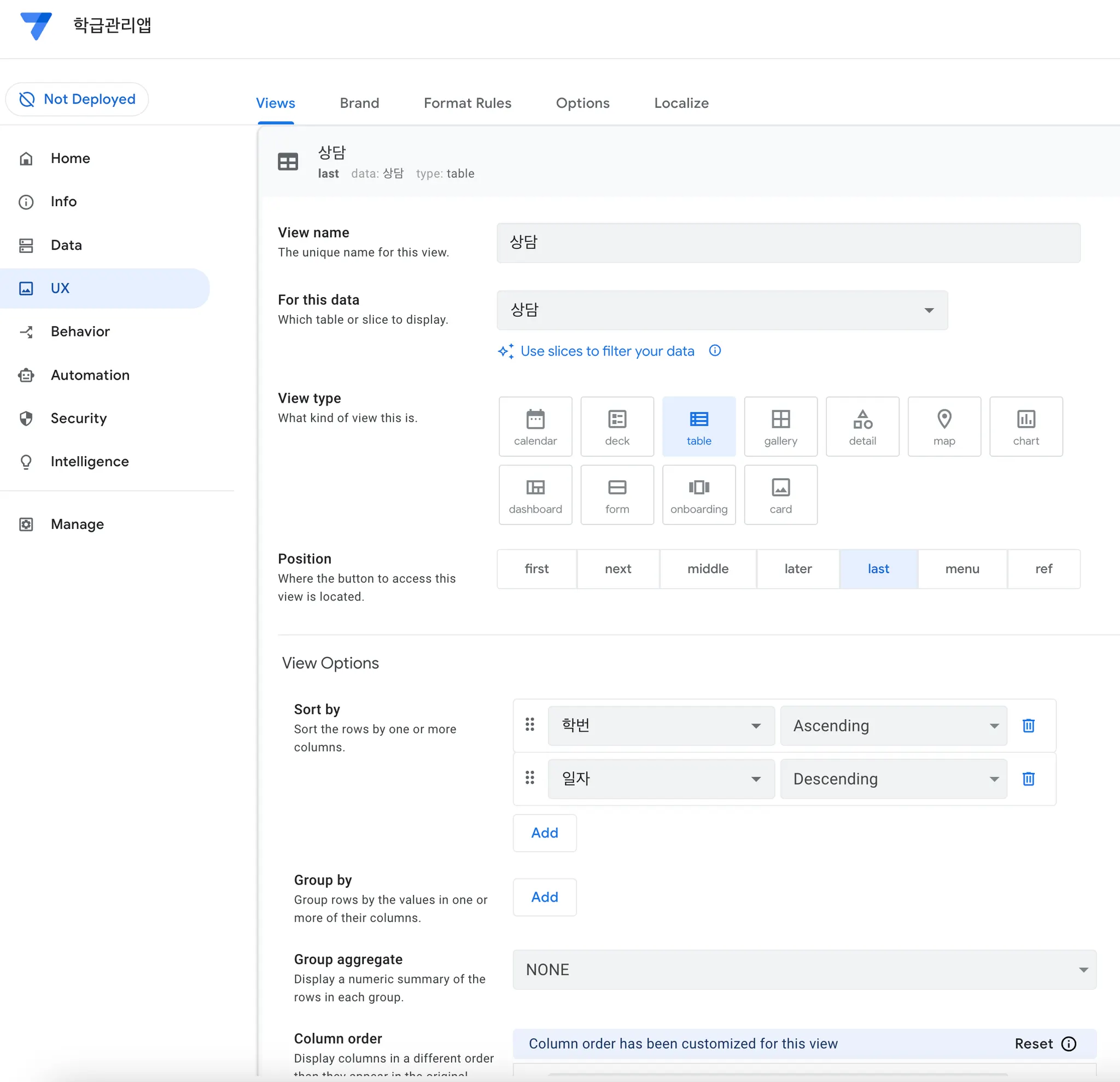The width and height of the screenshot is (1120, 1082).
Task: Set position to menu
Action: pos(962,569)
